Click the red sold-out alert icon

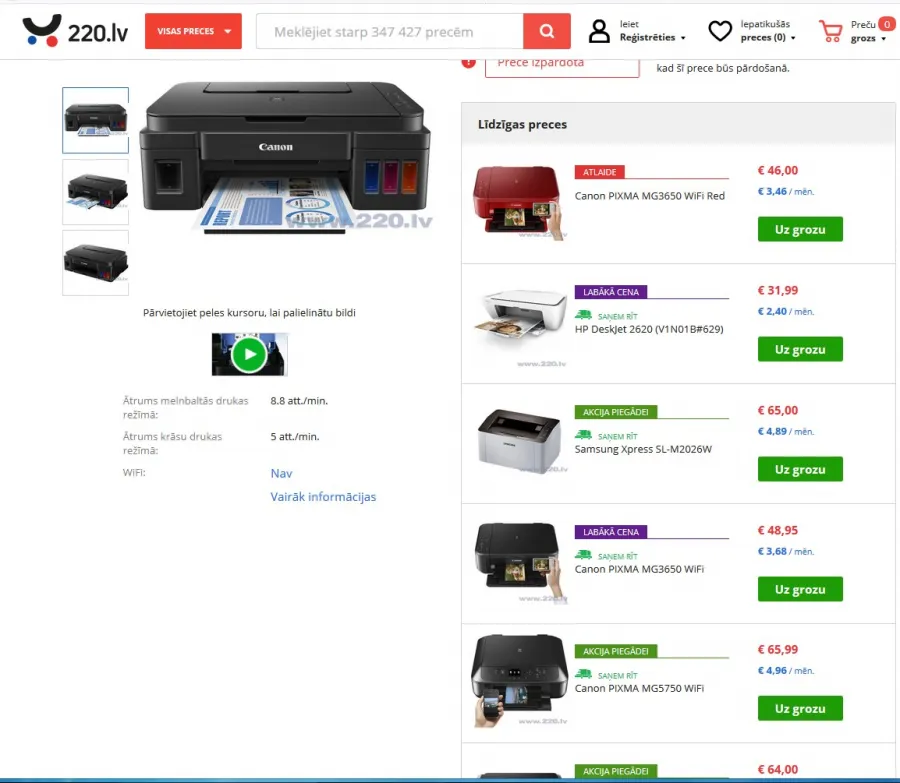468,63
